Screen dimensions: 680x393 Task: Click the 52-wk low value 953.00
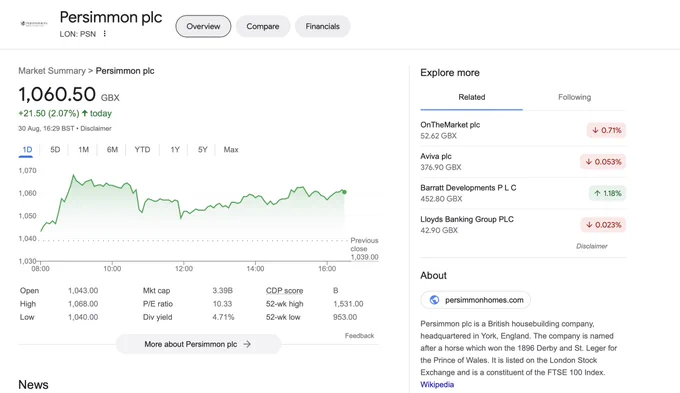pyautogui.click(x=345, y=317)
